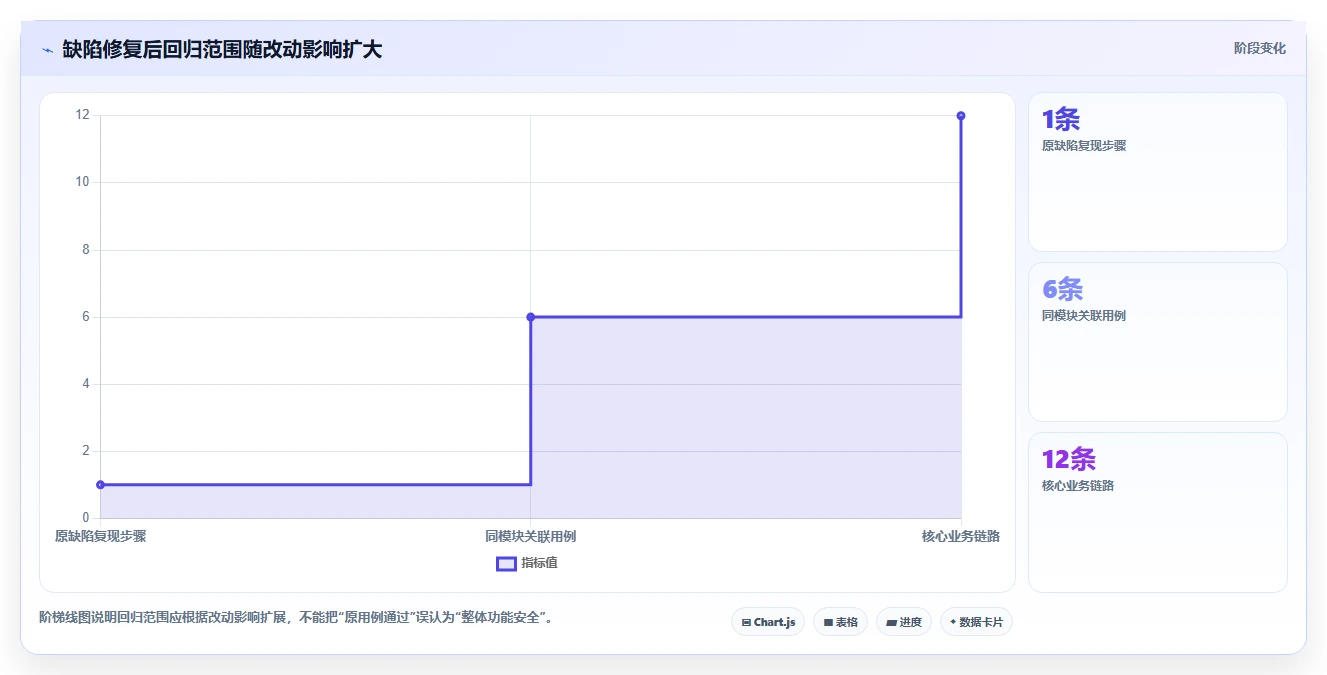Click the data point at 同模块关联用例
The image size is (1327, 675).
tap(530, 317)
